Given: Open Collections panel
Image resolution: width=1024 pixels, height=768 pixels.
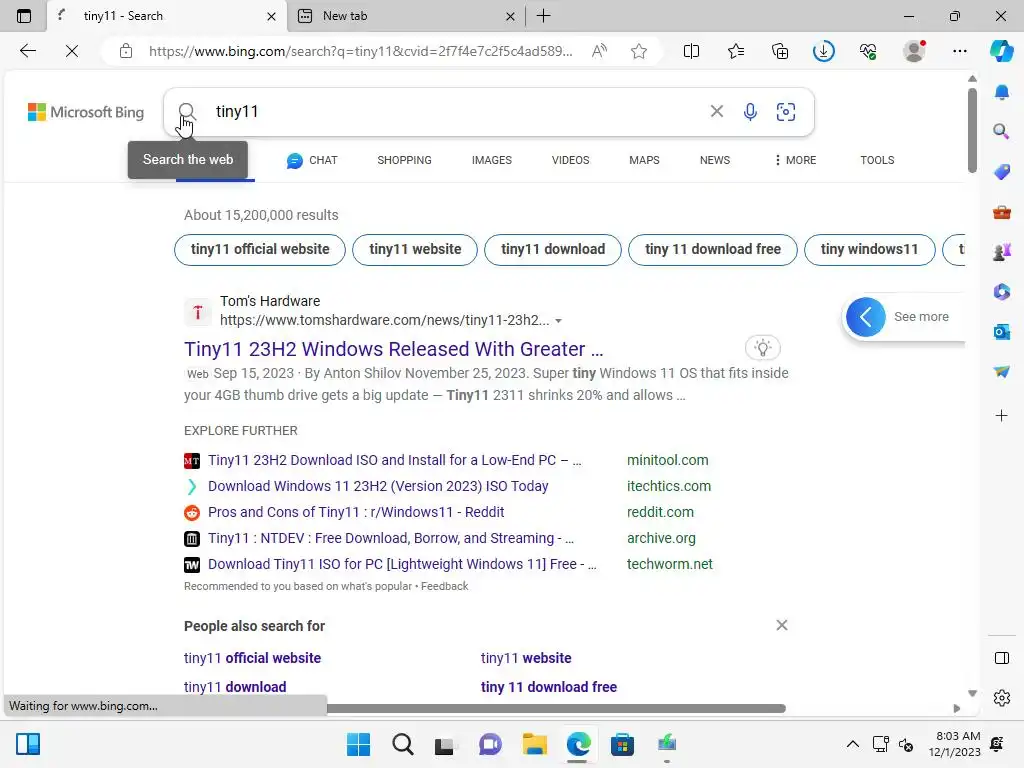Looking at the screenshot, I should click(780, 51).
